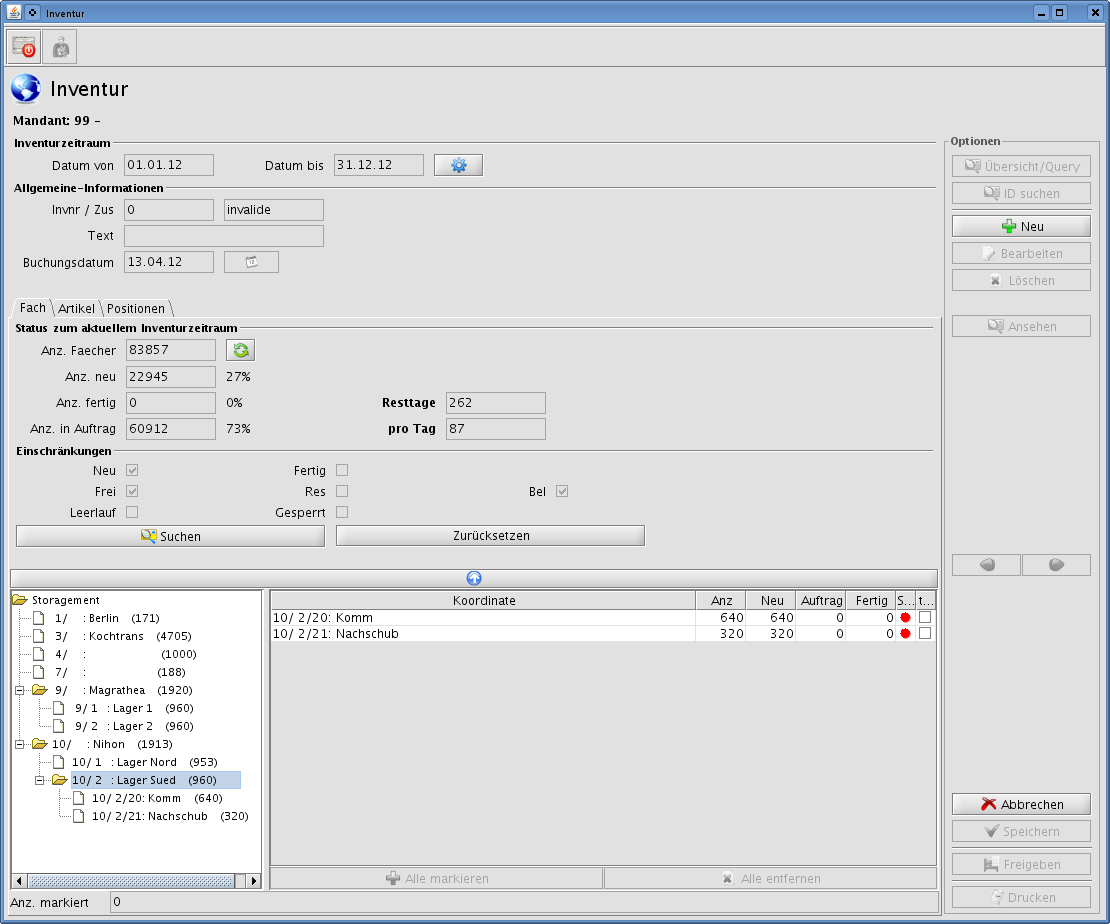The width and height of the screenshot is (1110, 924).
Task: Click the Datum von input field
Action: click(168, 165)
